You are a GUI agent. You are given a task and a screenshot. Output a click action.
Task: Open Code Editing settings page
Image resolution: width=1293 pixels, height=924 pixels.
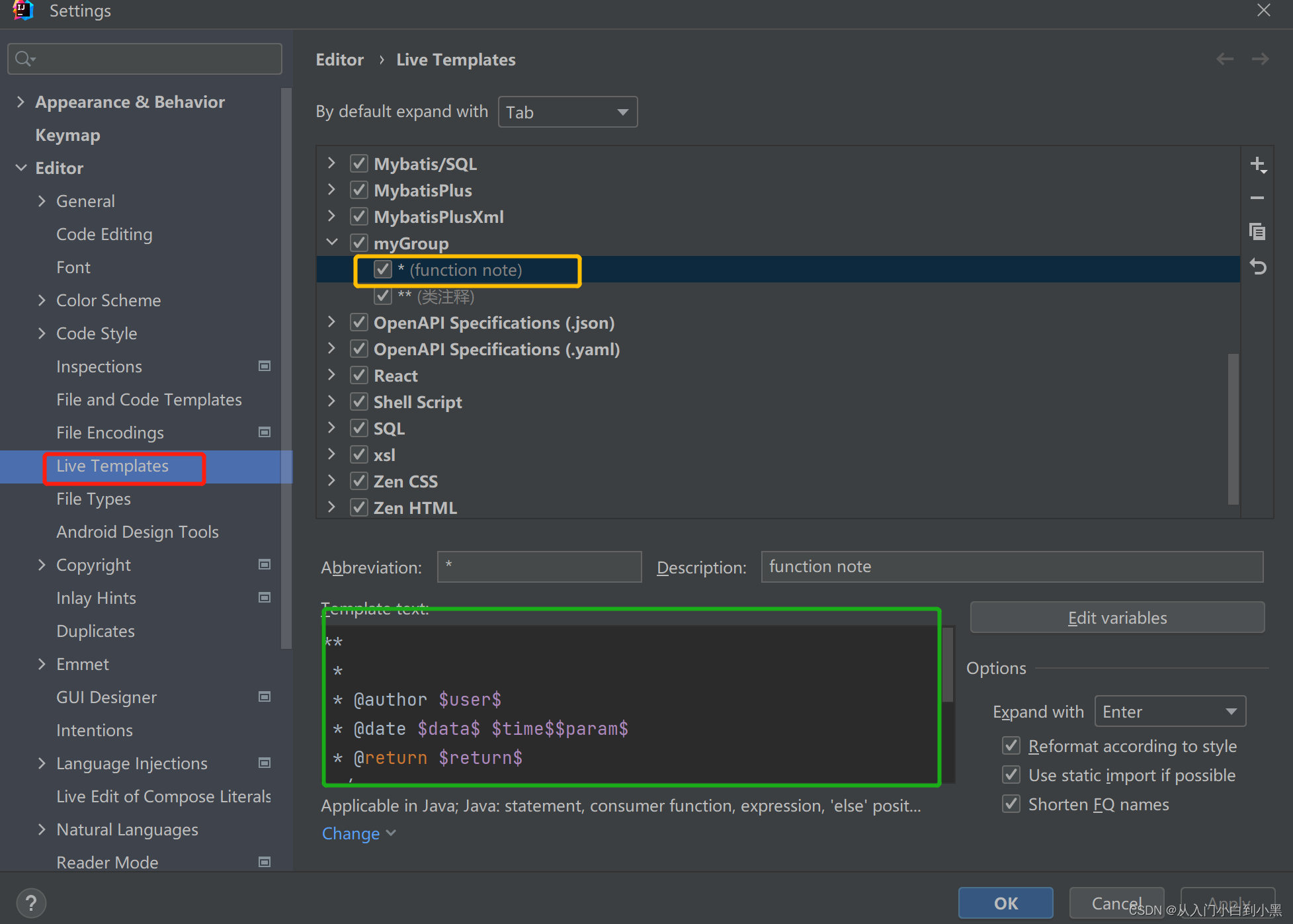[104, 234]
